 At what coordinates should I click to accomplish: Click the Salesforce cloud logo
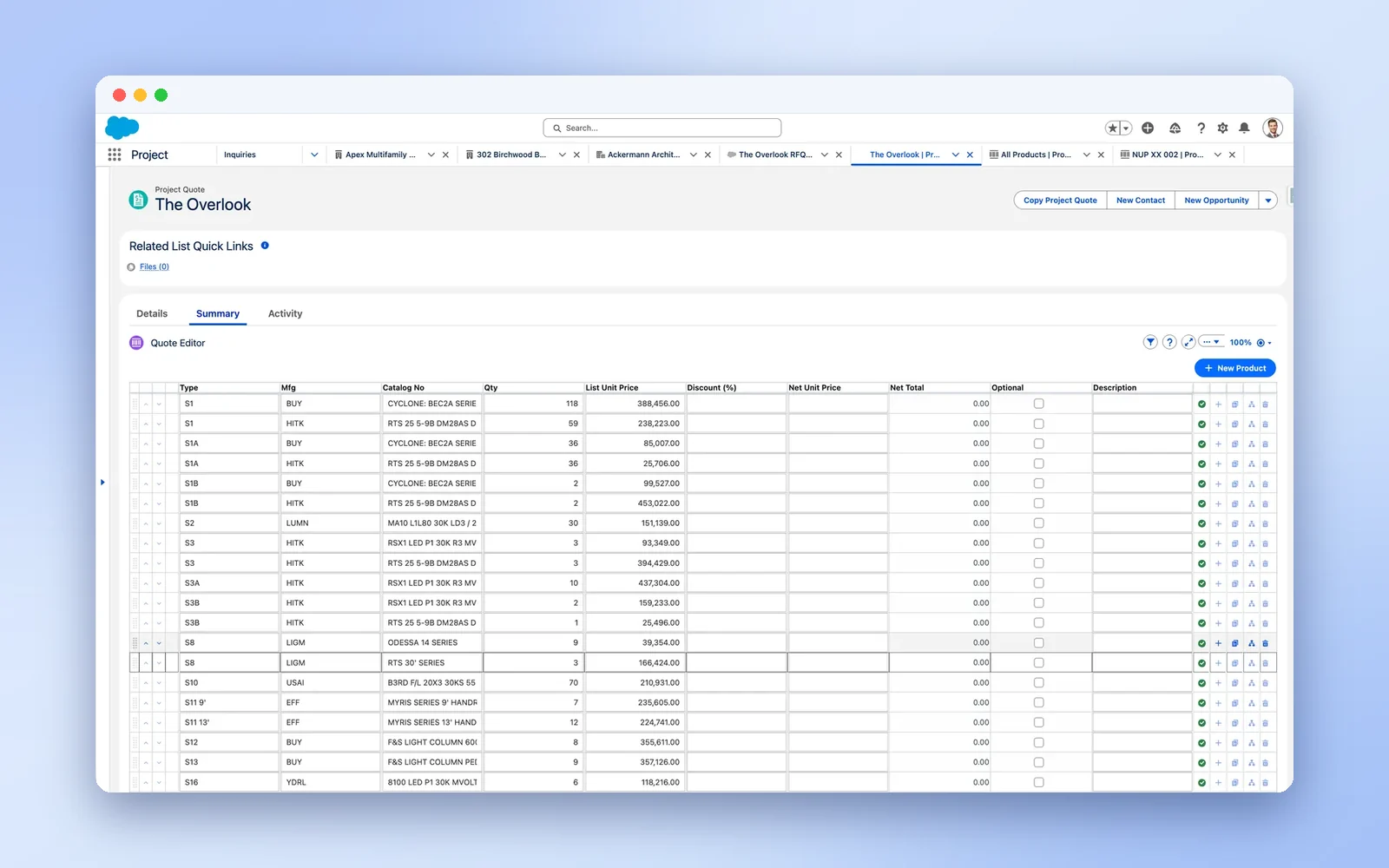coord(122,128)
